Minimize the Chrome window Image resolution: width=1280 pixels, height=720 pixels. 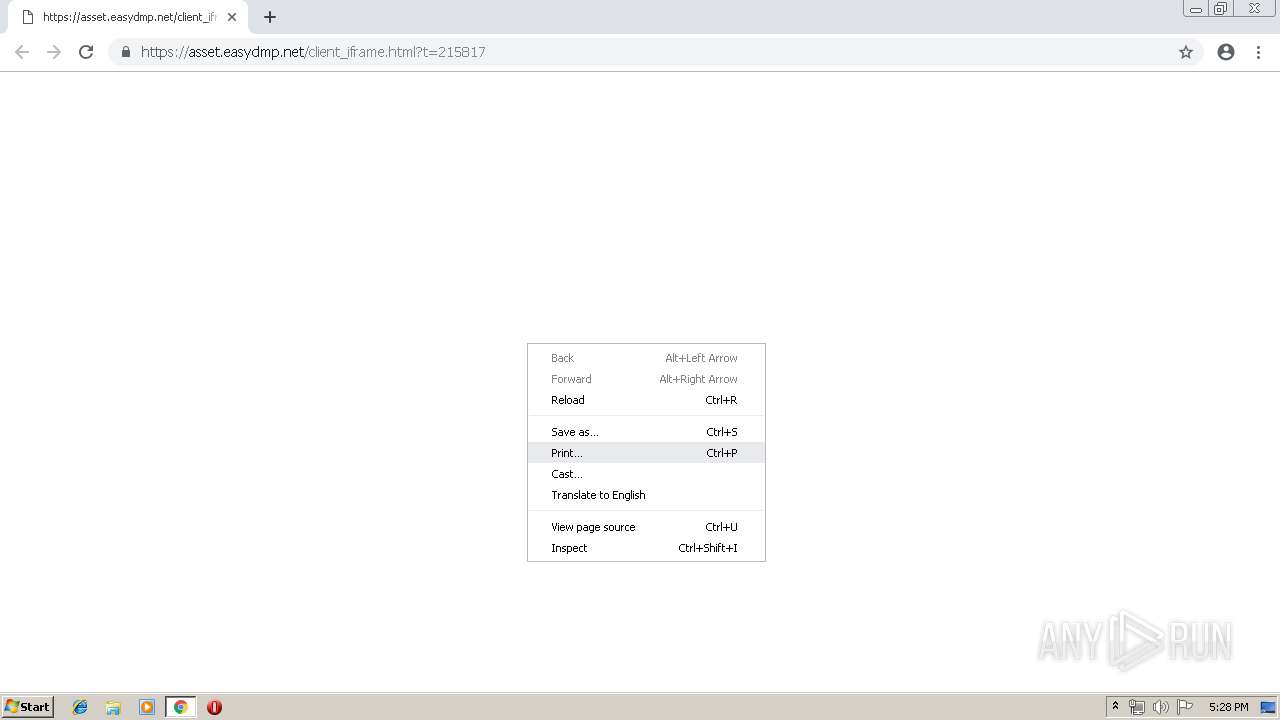click(1196, 9)
